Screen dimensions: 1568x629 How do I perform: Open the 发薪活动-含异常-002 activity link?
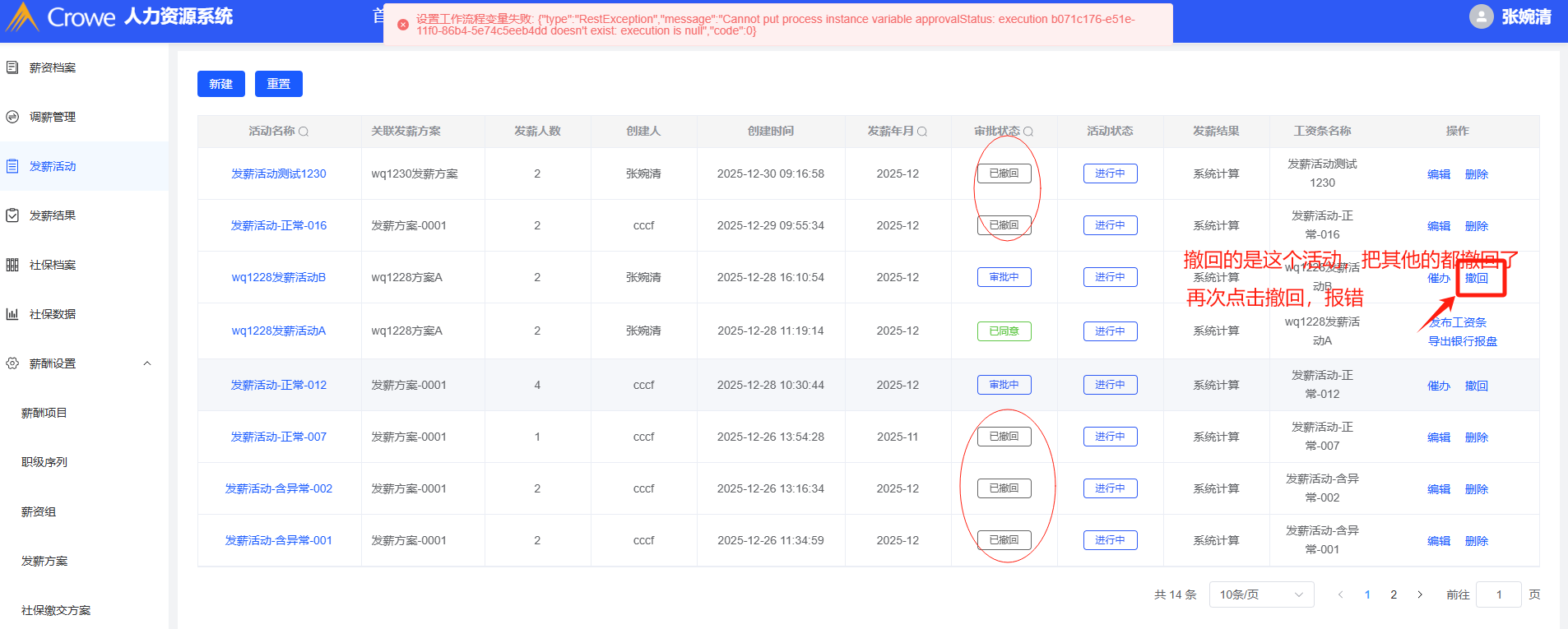(279, 488)
